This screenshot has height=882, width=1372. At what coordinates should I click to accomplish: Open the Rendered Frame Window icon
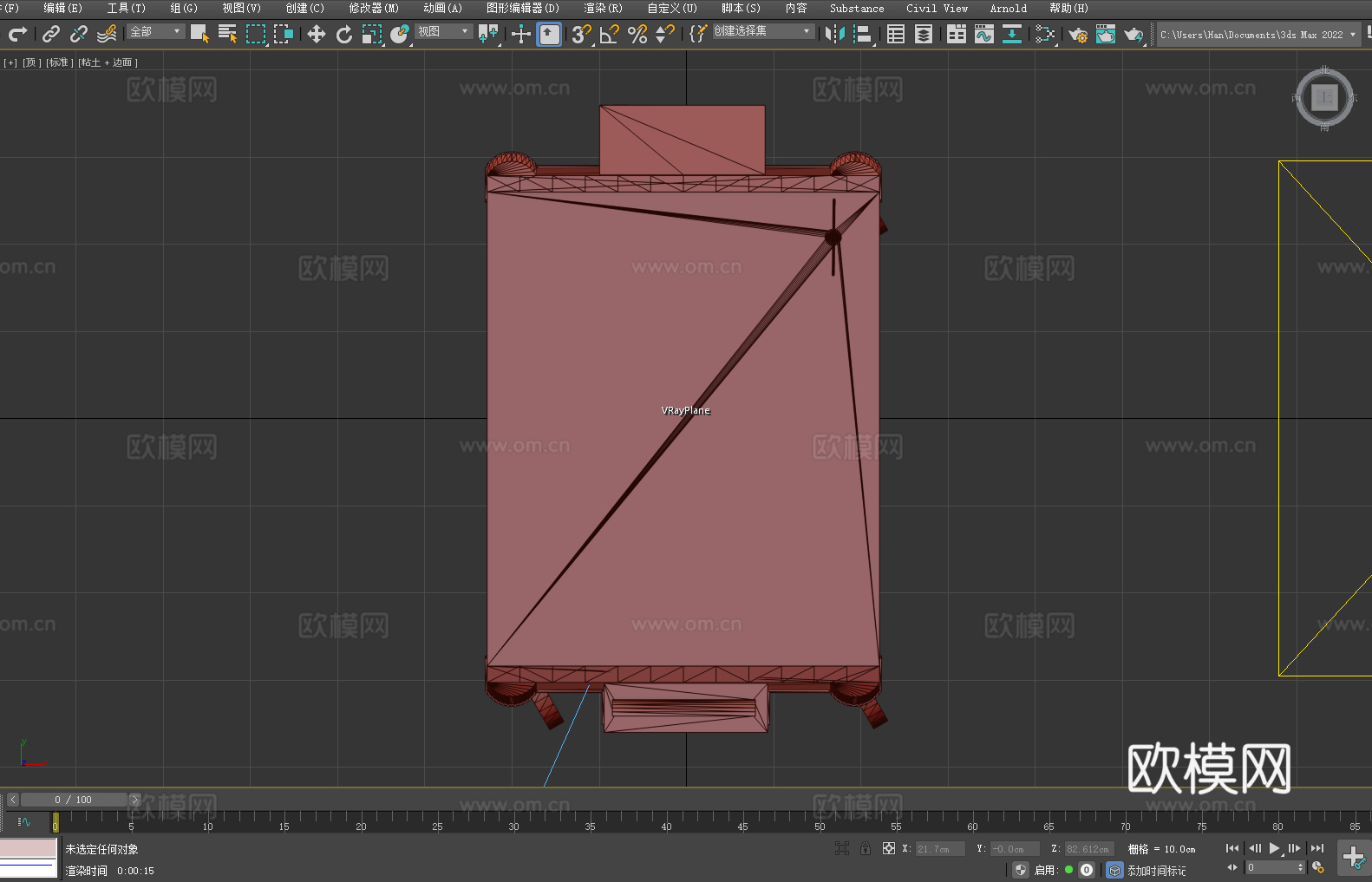(1106, 34)
